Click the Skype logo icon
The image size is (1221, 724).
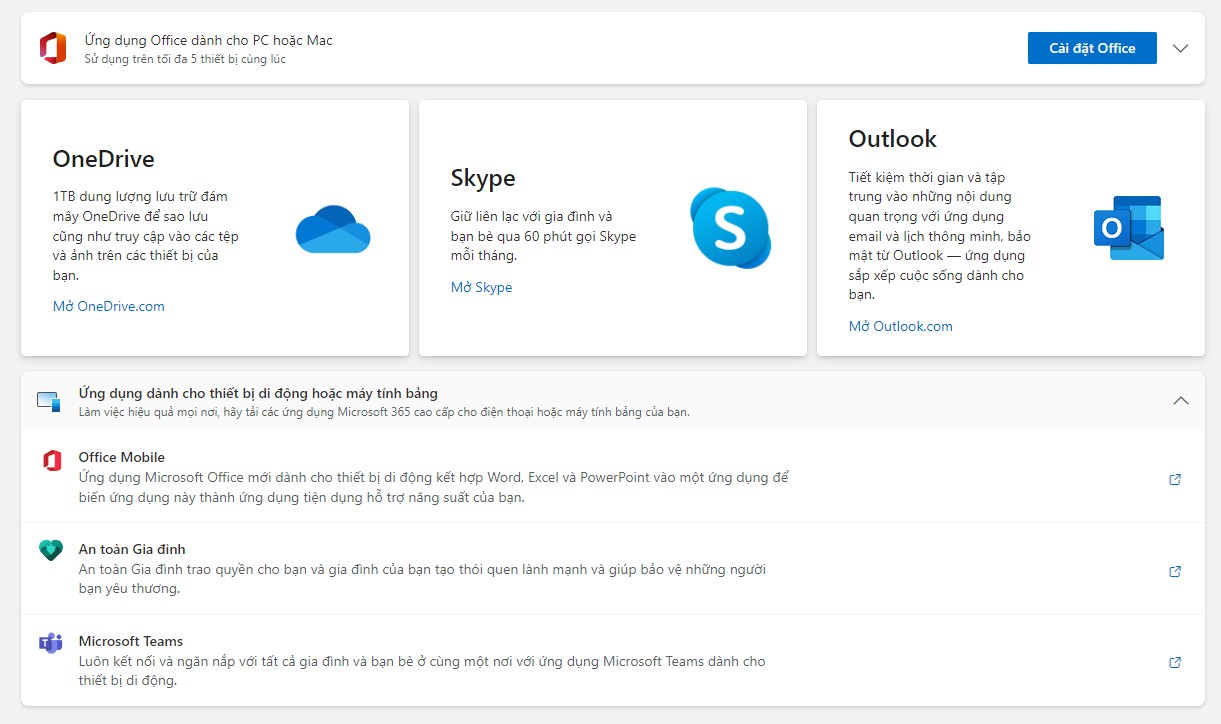(730, 227)
